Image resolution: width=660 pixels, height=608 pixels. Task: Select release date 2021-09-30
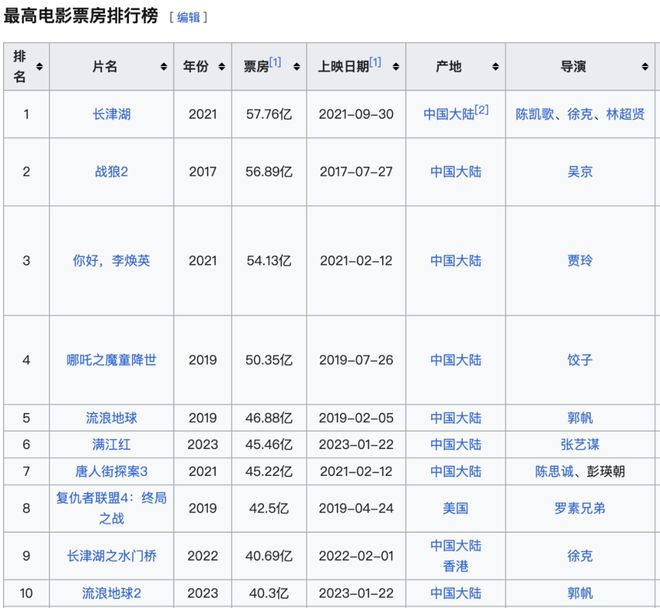[x=356, y=114]
